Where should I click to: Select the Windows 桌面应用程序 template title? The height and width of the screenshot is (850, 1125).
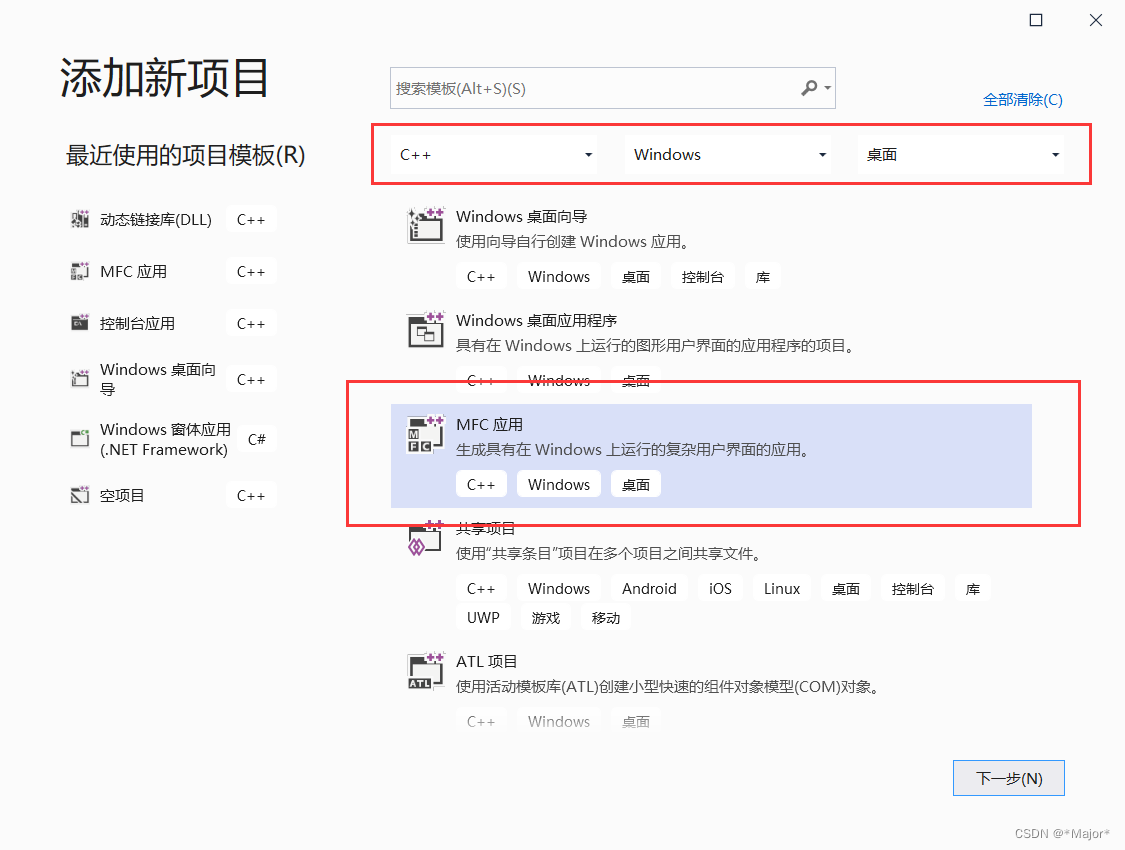click(537, 321)
